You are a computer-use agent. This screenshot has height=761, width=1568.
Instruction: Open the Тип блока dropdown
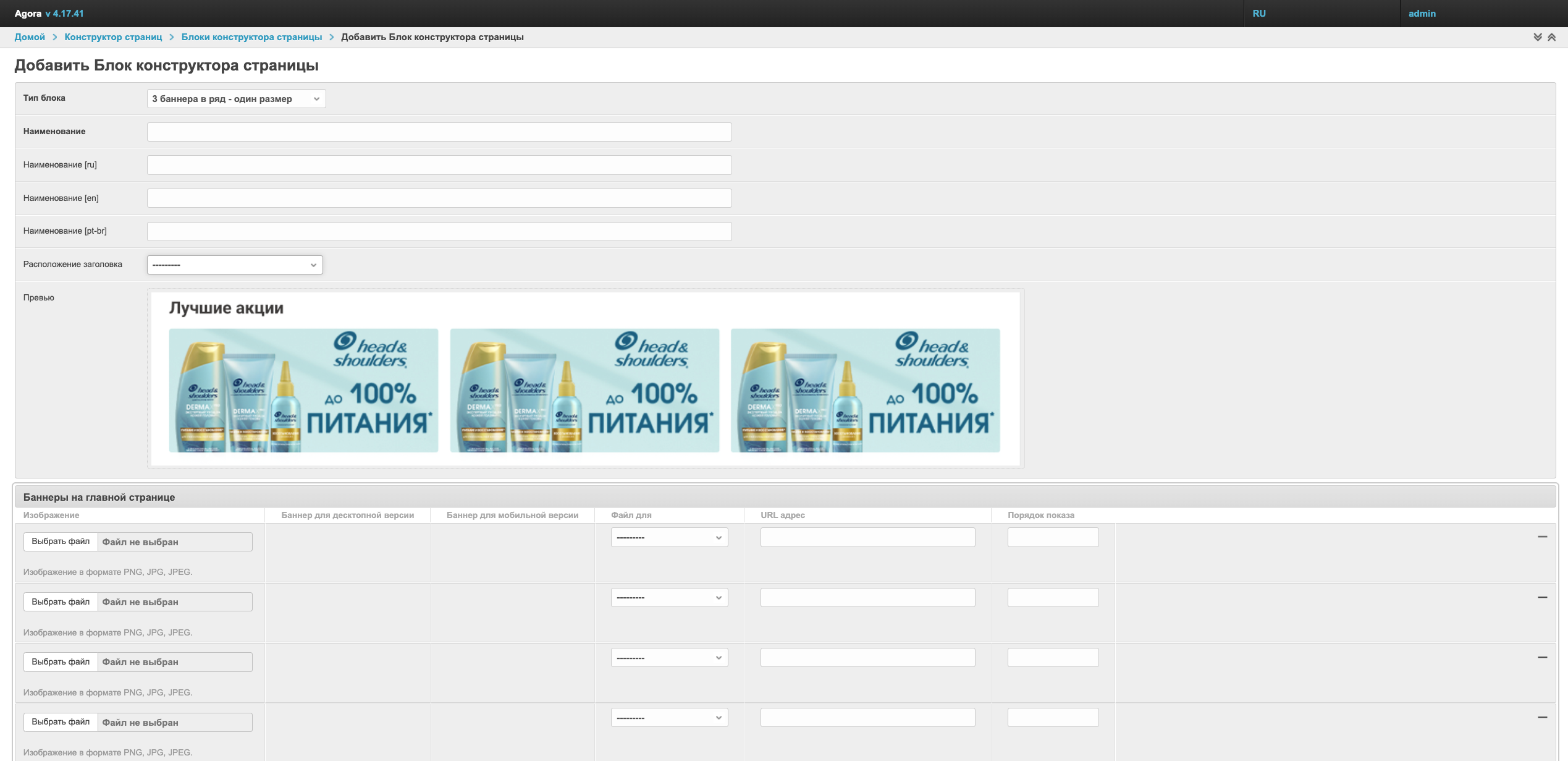(236, 99)
